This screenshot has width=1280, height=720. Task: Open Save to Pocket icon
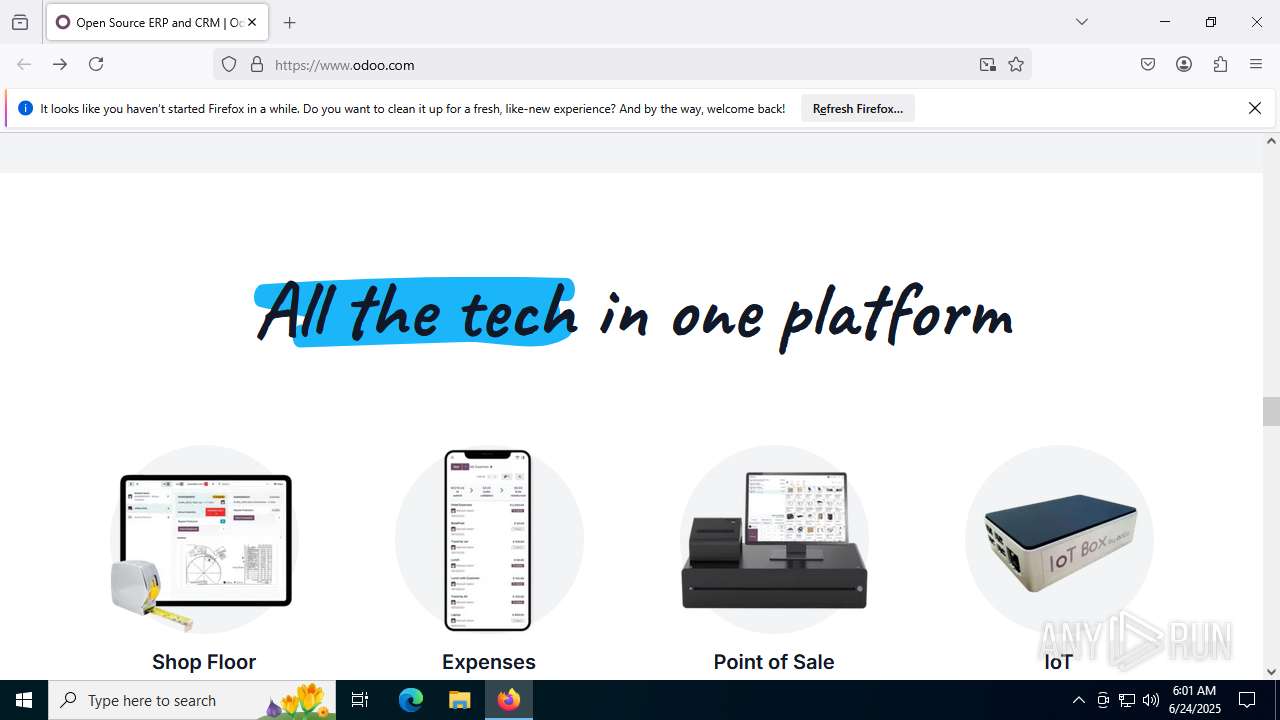tap(1148, 64)
